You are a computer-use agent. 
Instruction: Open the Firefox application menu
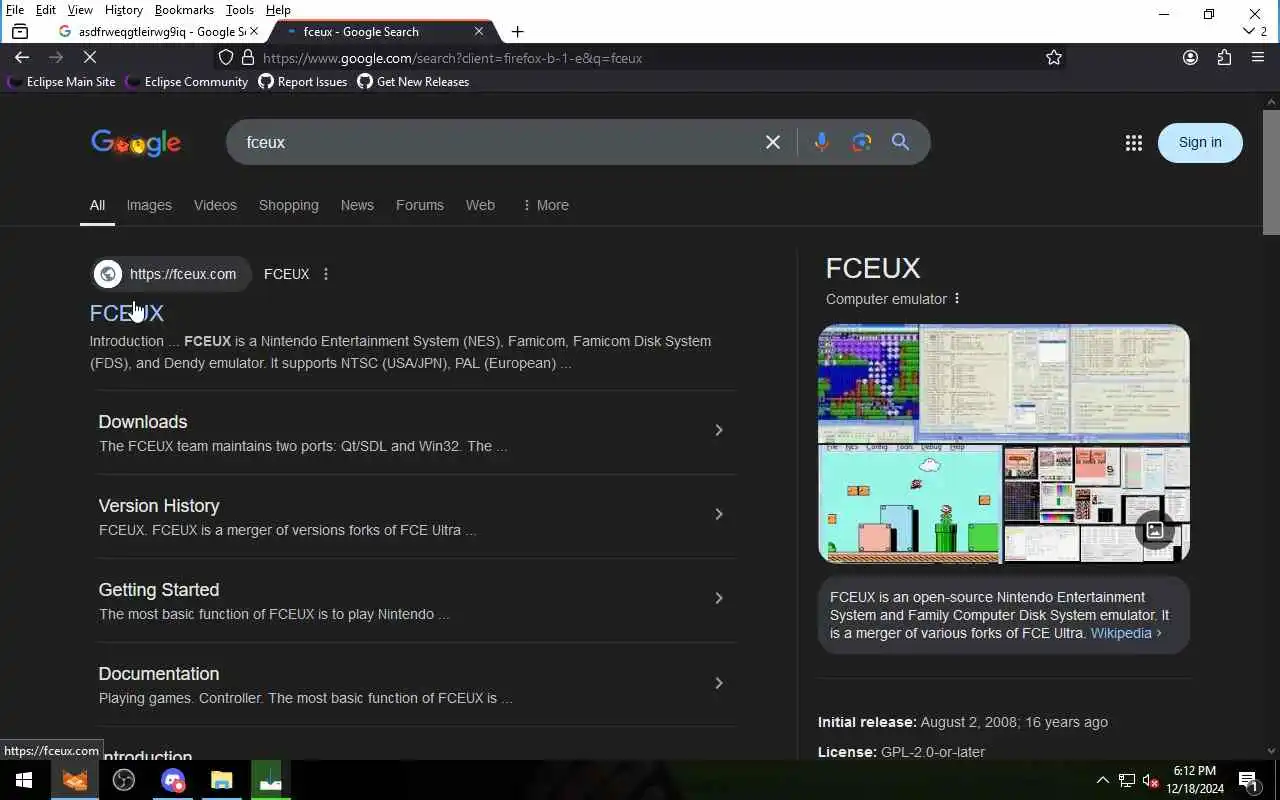(1258, 58)
